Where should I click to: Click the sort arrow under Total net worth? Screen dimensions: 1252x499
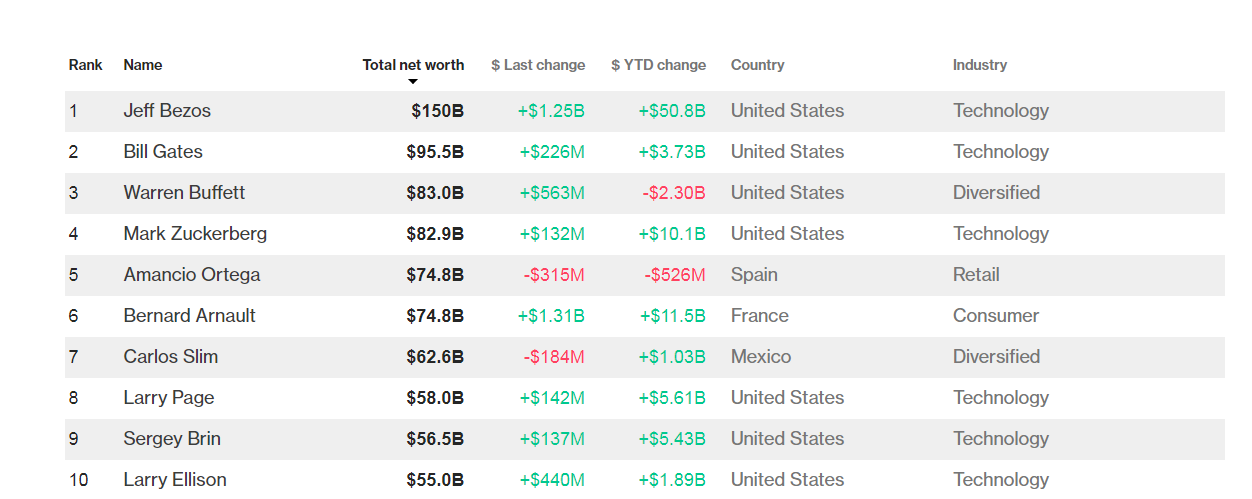pyautogui.click(x=413, y=82)
